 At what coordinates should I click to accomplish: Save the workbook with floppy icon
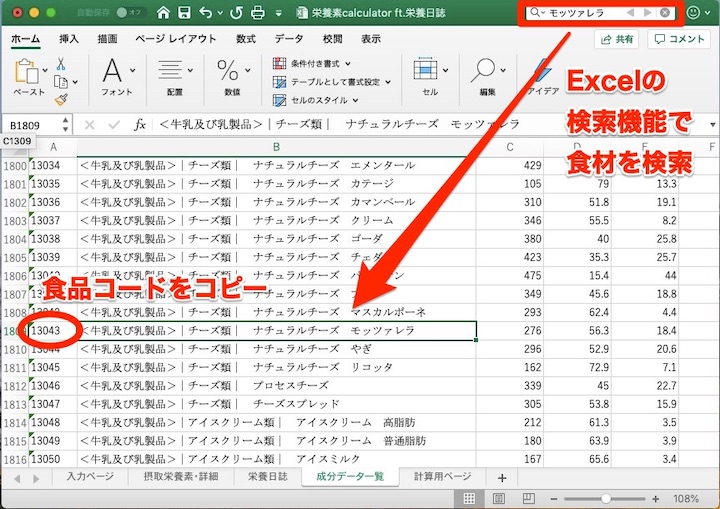185,12
